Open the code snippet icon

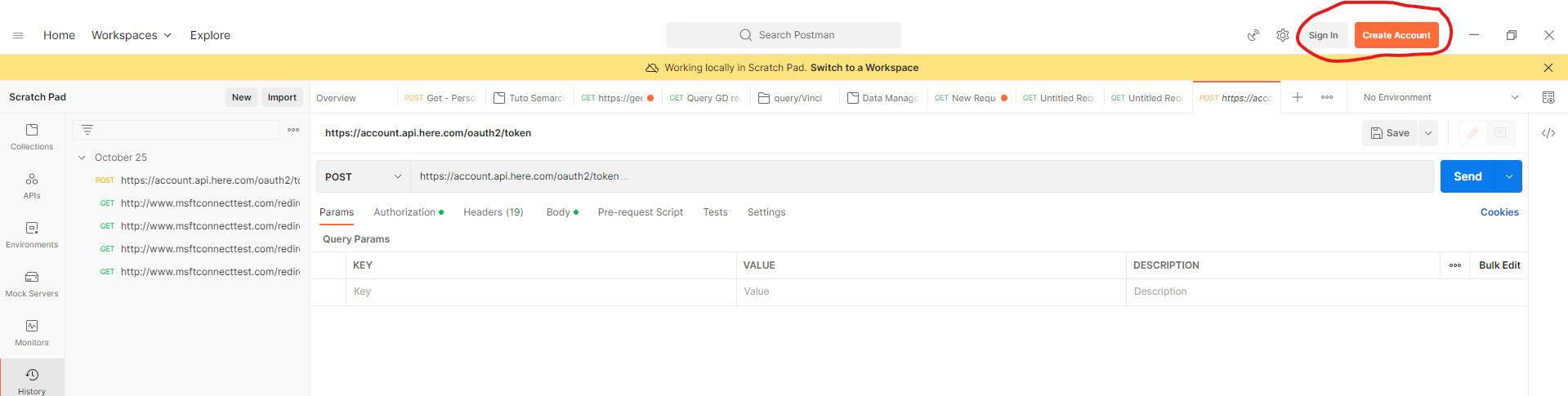point(1548,133)
